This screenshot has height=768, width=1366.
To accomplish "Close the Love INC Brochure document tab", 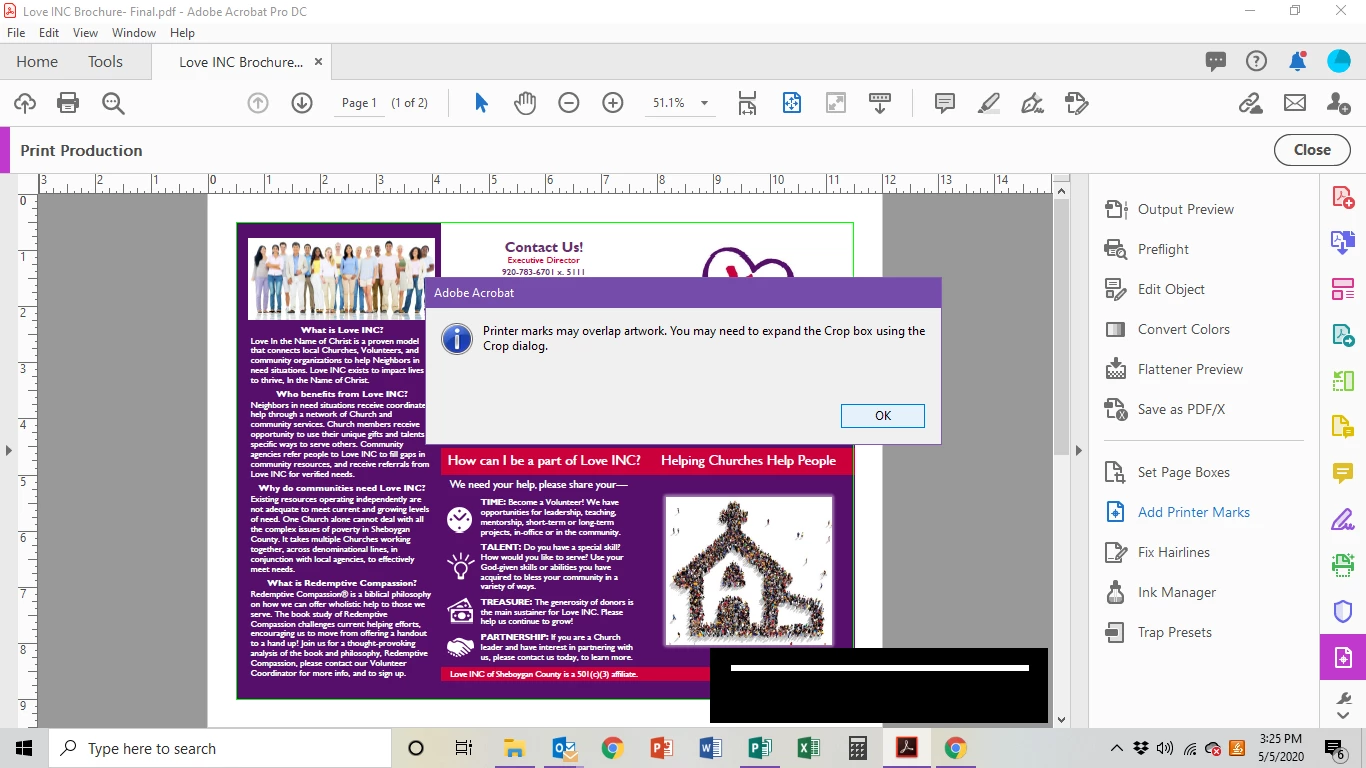I will 318,61.
